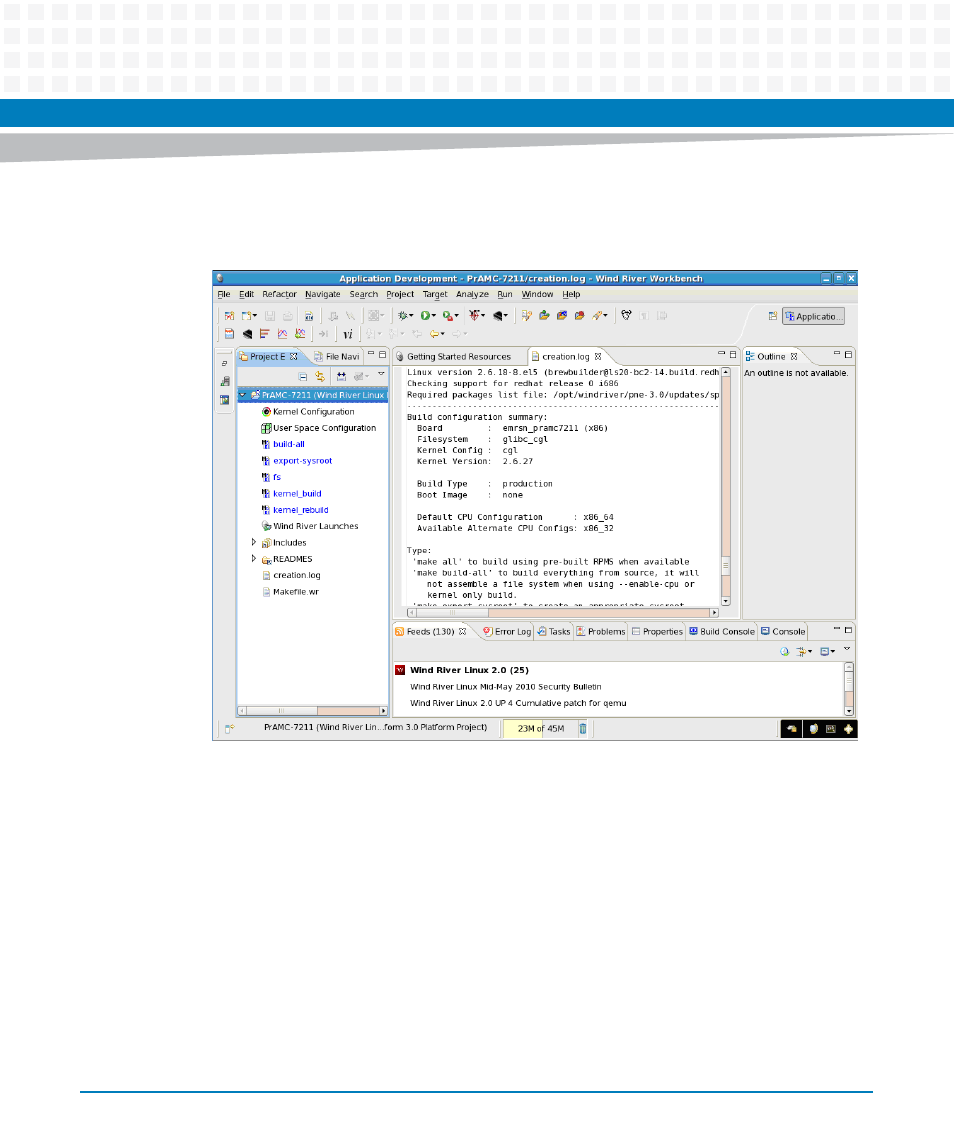Viewport: 954px width, 1145px height.
Task: Click the red Wind River feed icon
Action: (400, 670)
